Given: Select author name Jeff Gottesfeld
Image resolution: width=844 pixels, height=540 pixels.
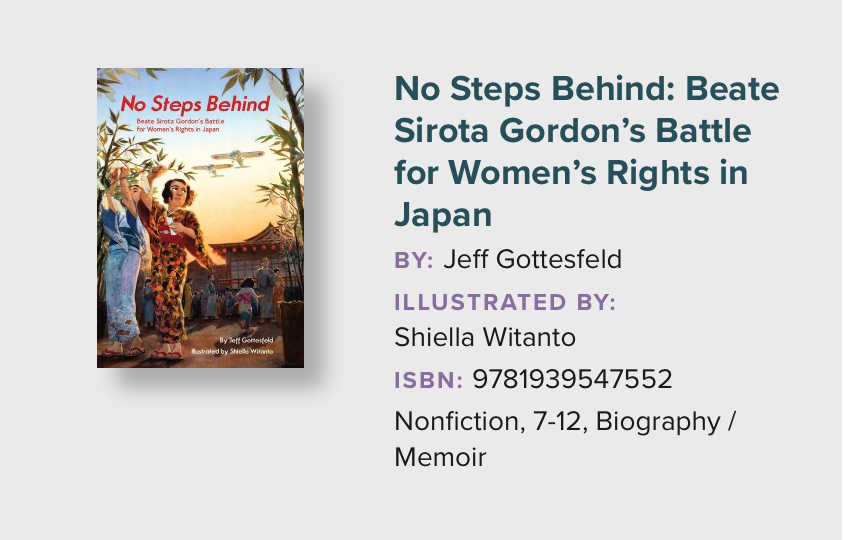Looking at the screenshot, I should pos(532,260).
